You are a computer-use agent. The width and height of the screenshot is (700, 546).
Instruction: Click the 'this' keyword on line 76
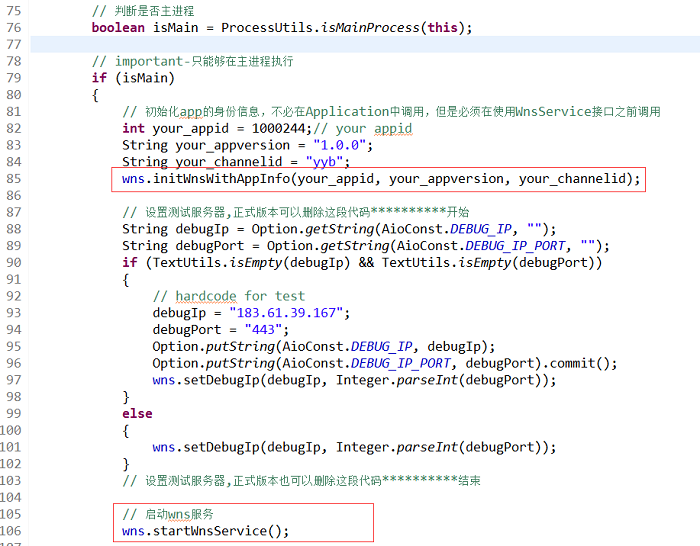pos(443,28)
